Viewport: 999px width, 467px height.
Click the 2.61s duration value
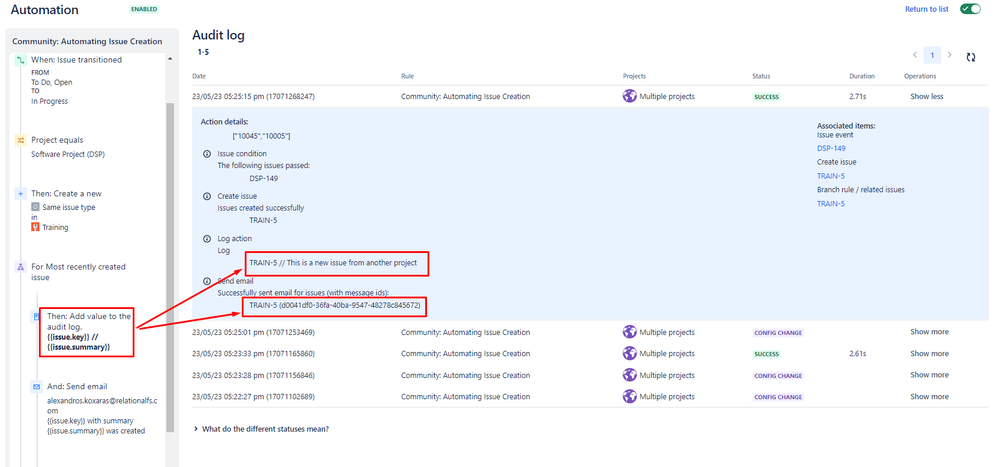pyautogui.click(x=858, y=354)
